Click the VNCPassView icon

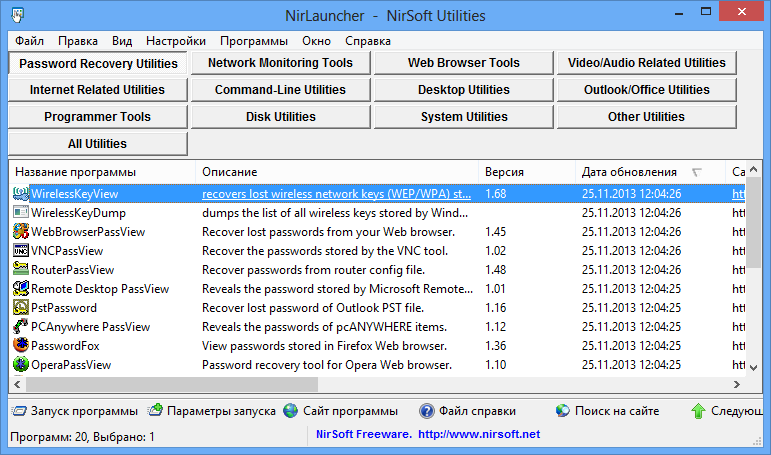pos(21,251)
